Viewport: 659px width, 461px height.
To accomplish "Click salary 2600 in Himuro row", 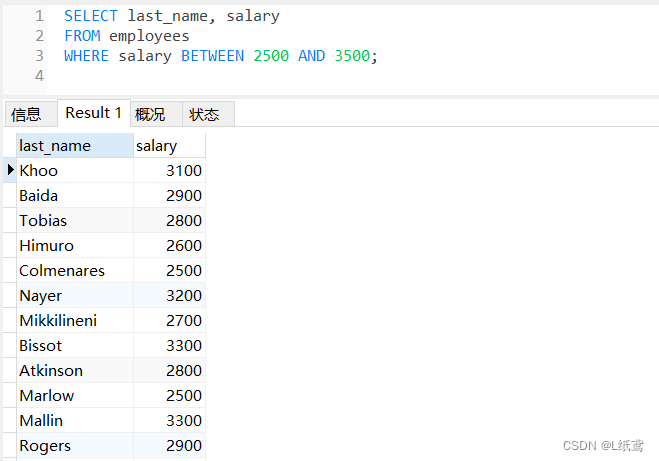I will 169,245.
